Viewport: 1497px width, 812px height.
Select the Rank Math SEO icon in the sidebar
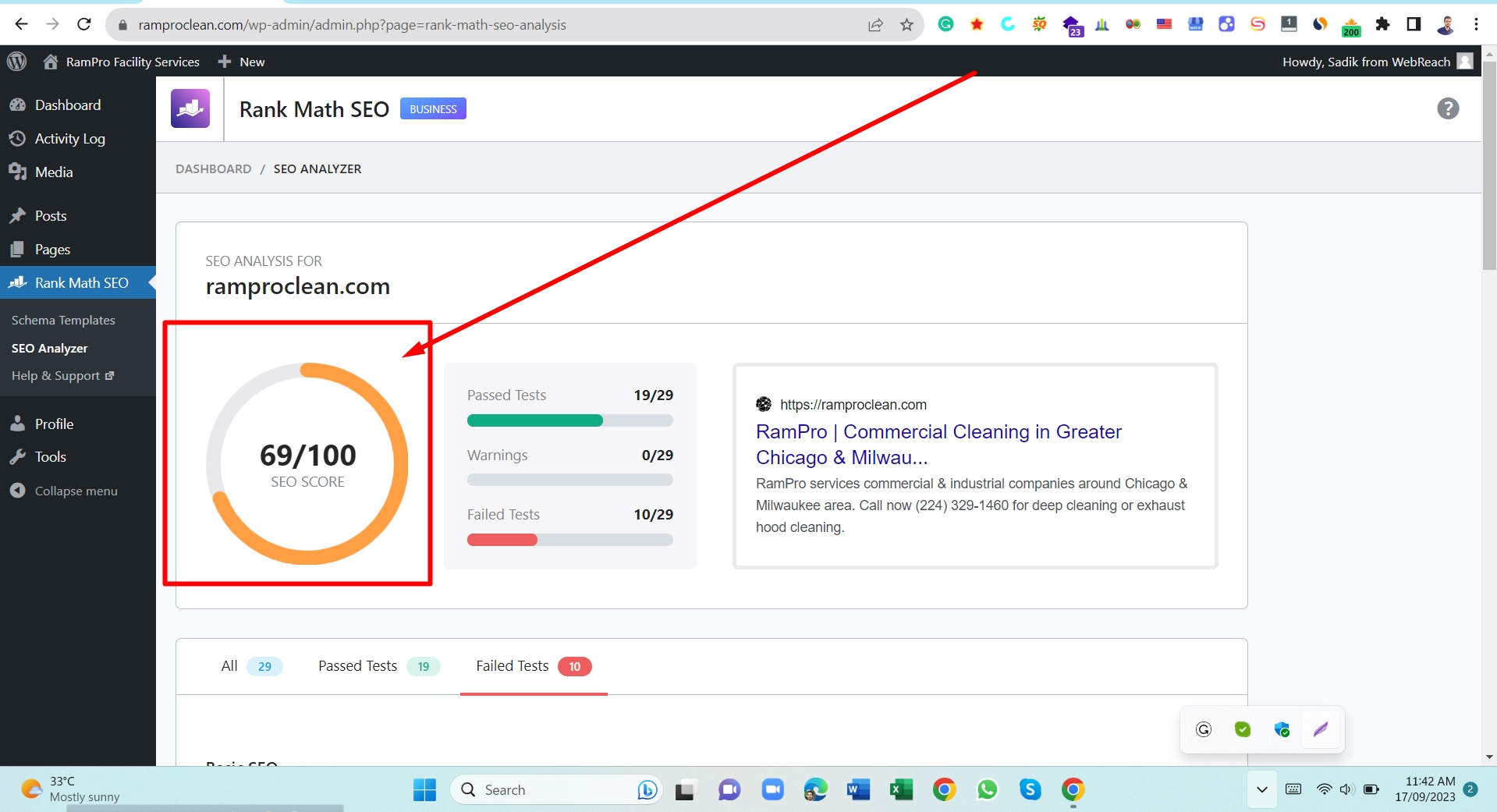click(x=17, y=282)
